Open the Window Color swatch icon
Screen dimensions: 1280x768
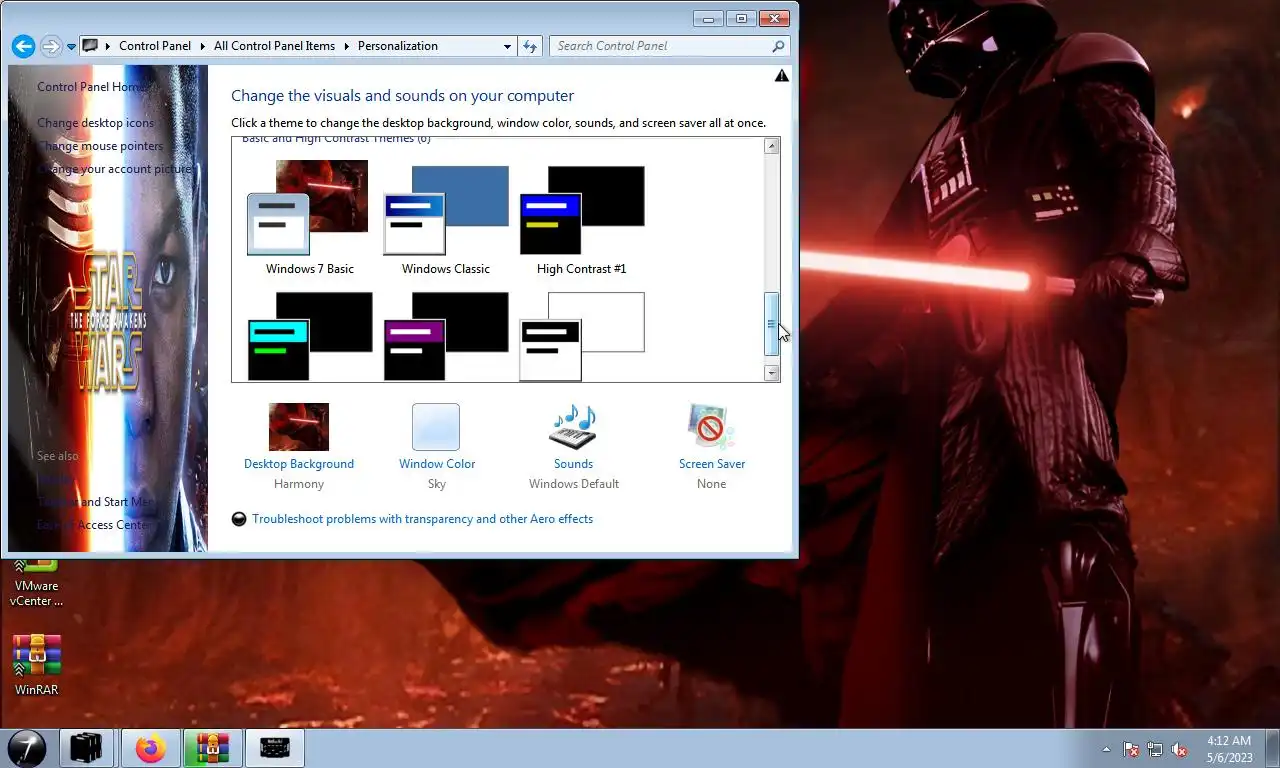436,427
